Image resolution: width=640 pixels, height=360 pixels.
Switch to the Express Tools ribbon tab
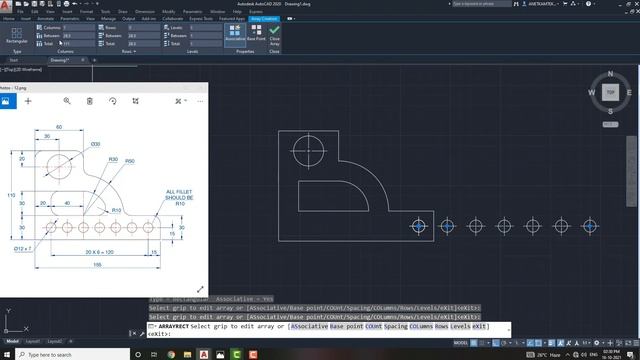tap(201, 19)
